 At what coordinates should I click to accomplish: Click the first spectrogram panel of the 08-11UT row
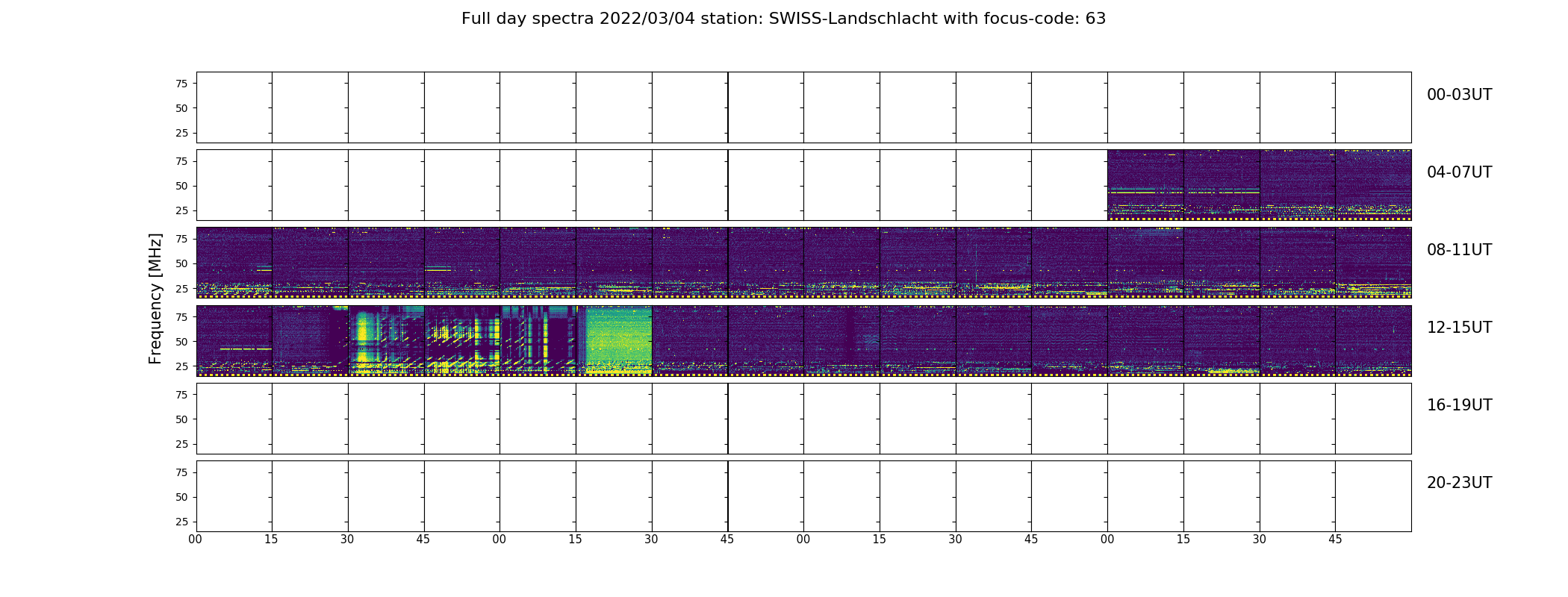(x=234, y=263)
